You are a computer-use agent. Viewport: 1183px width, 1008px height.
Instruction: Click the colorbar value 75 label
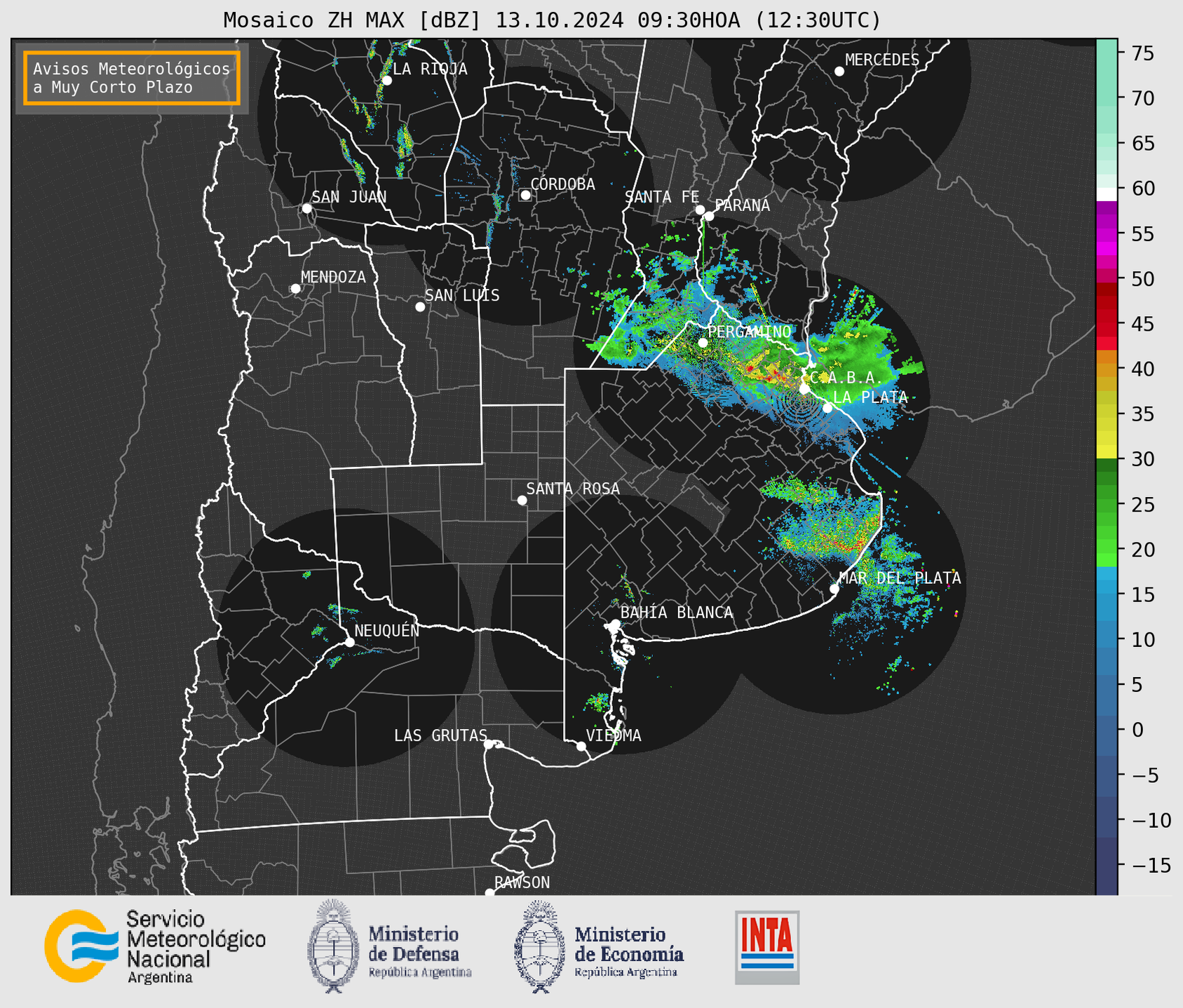pyautogui.click(x=1142, y=53)
